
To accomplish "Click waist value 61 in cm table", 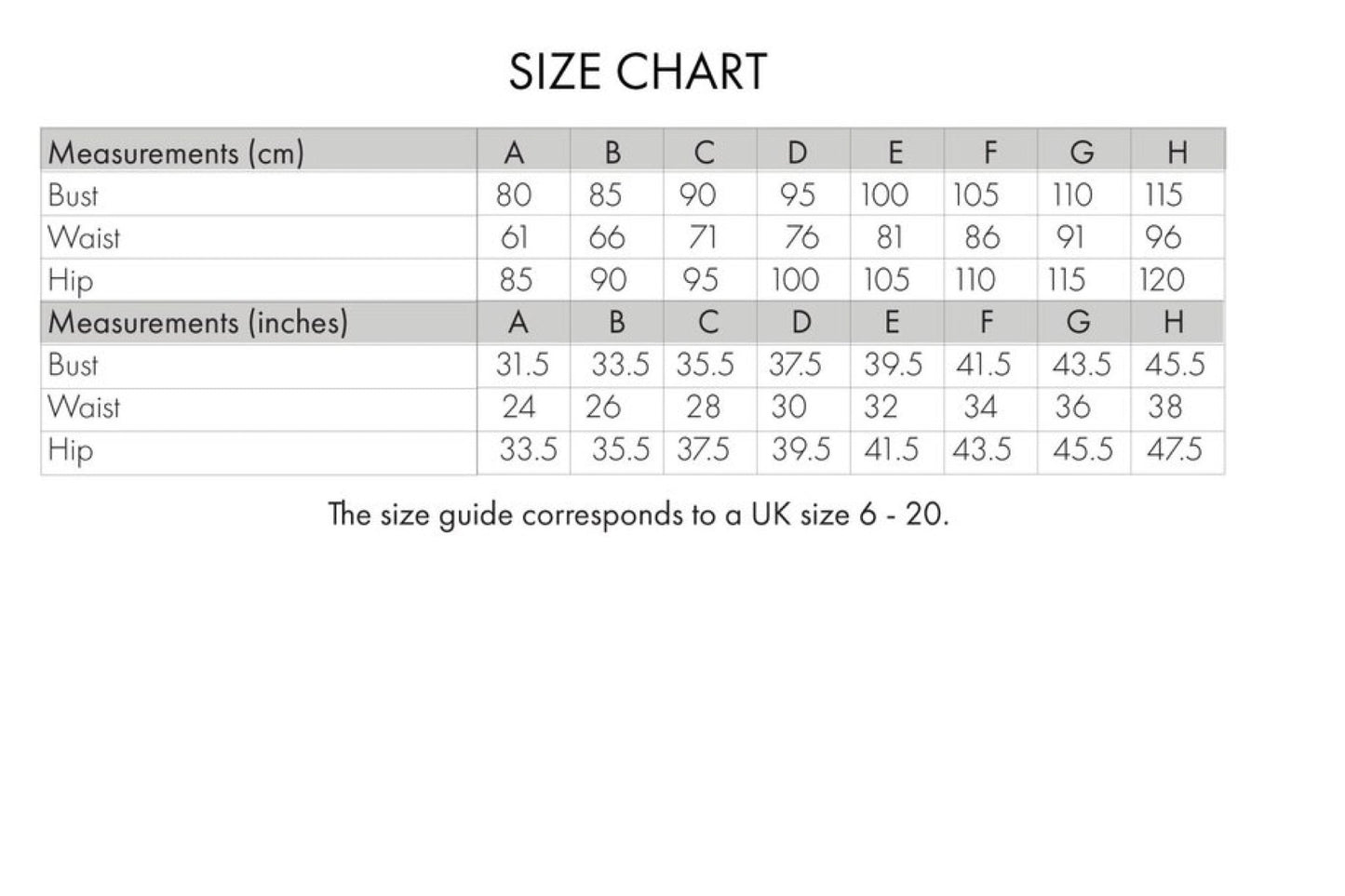I will point(515,238).
